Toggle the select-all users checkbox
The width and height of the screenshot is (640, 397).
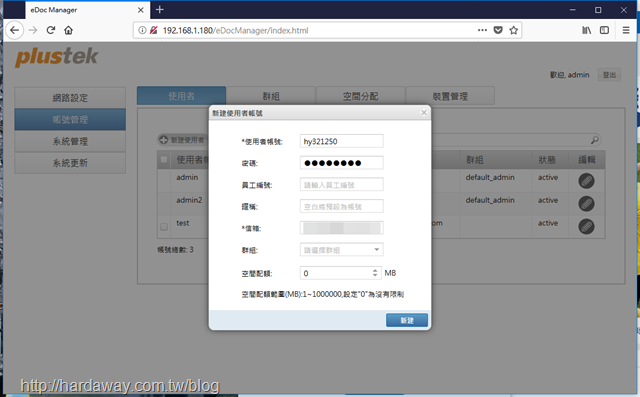click(x=164, y=160)
